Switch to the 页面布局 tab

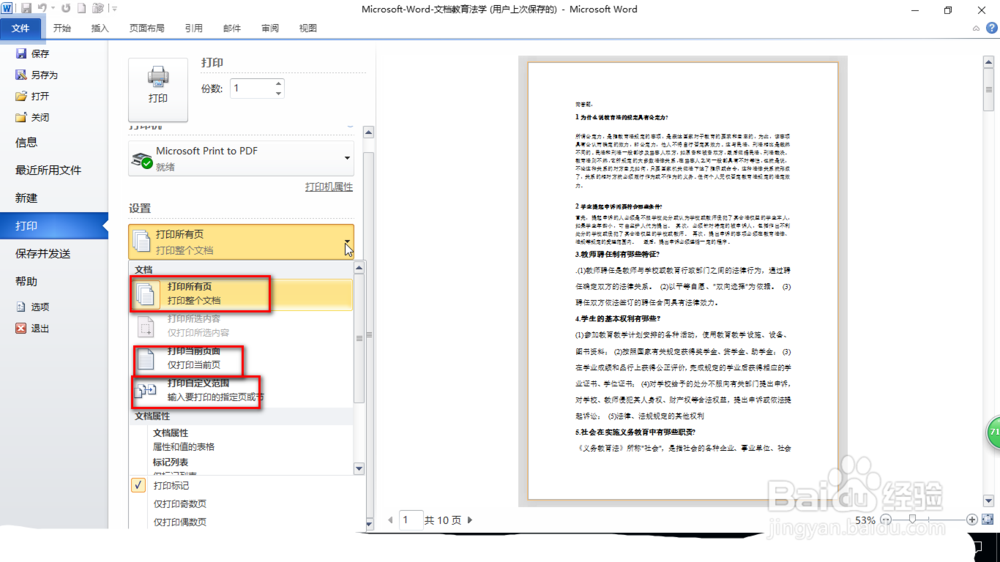click(x=147, y=28)
